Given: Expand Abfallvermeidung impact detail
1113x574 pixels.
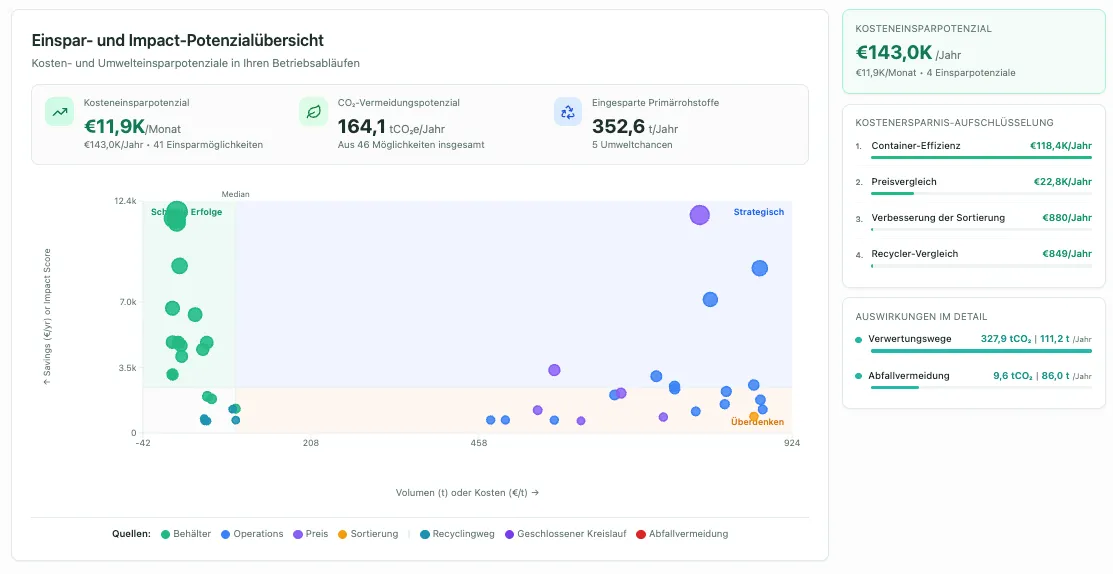Looking at the screenshot, I should (973, 379).
